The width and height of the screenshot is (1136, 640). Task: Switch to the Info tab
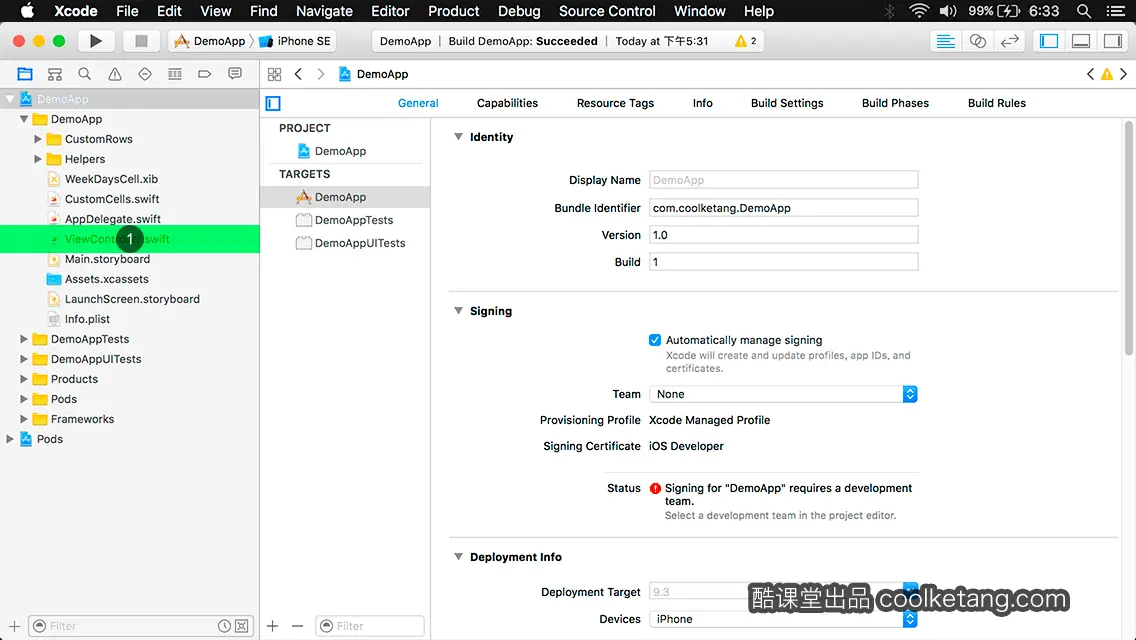pyautogui.click(x=702, y=103)
